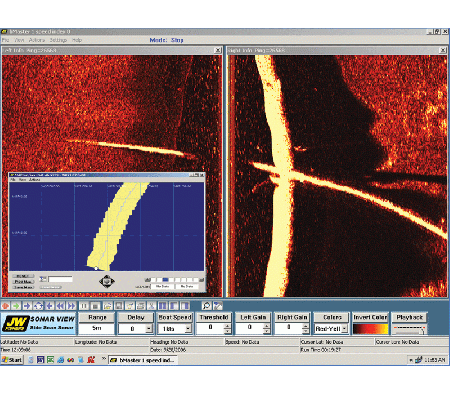Image resolution: width=450 pixels, height=394 pixels.
Task: Expand the Boat Speed dropdown
Action: click(x=188, y=329)
